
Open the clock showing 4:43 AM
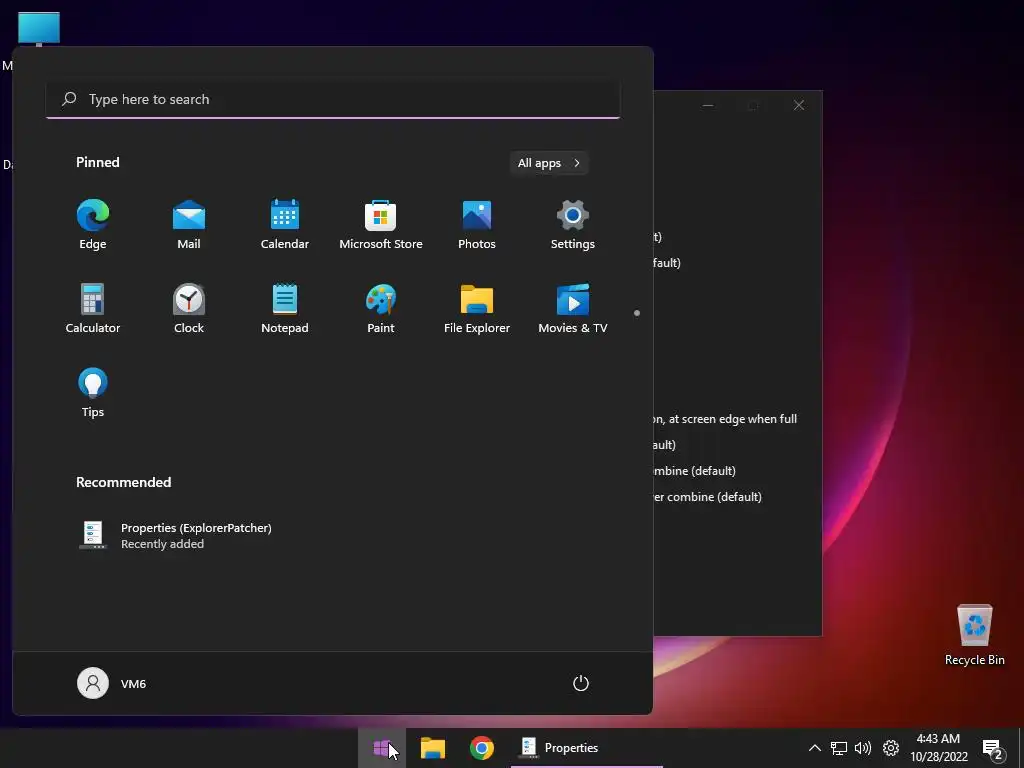pyautogui.click(x=938, y=748)
